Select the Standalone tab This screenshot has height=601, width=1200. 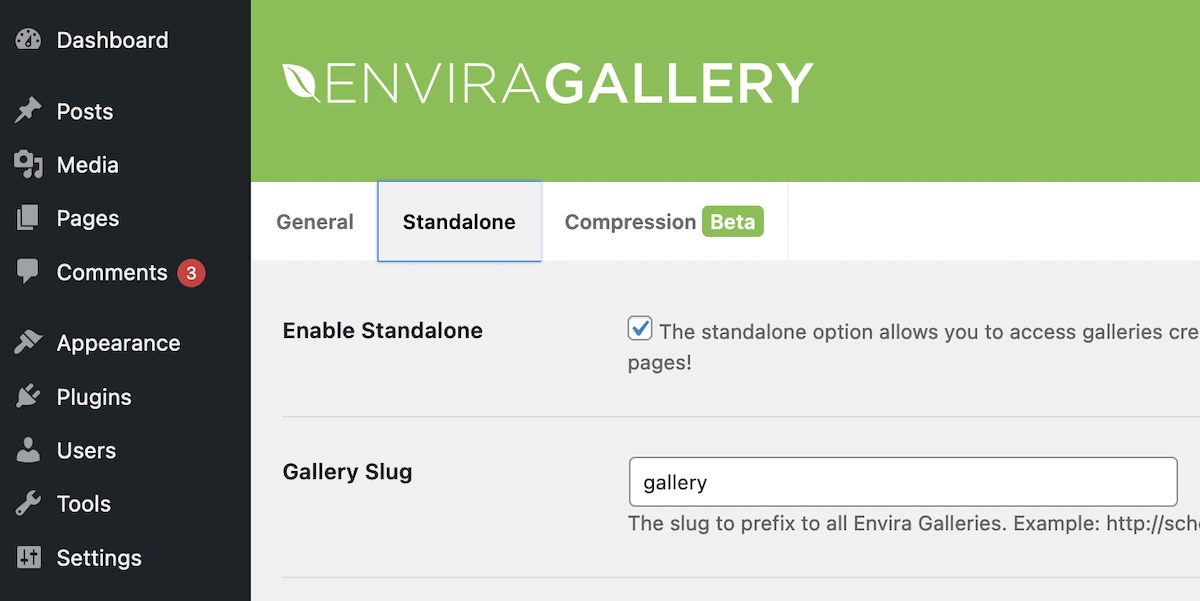[459, 222]
